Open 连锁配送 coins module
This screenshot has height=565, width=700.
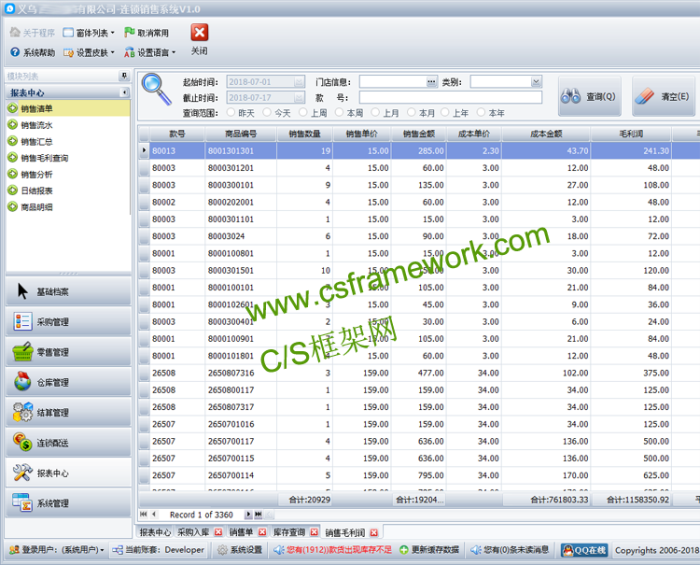click(66, 442)
